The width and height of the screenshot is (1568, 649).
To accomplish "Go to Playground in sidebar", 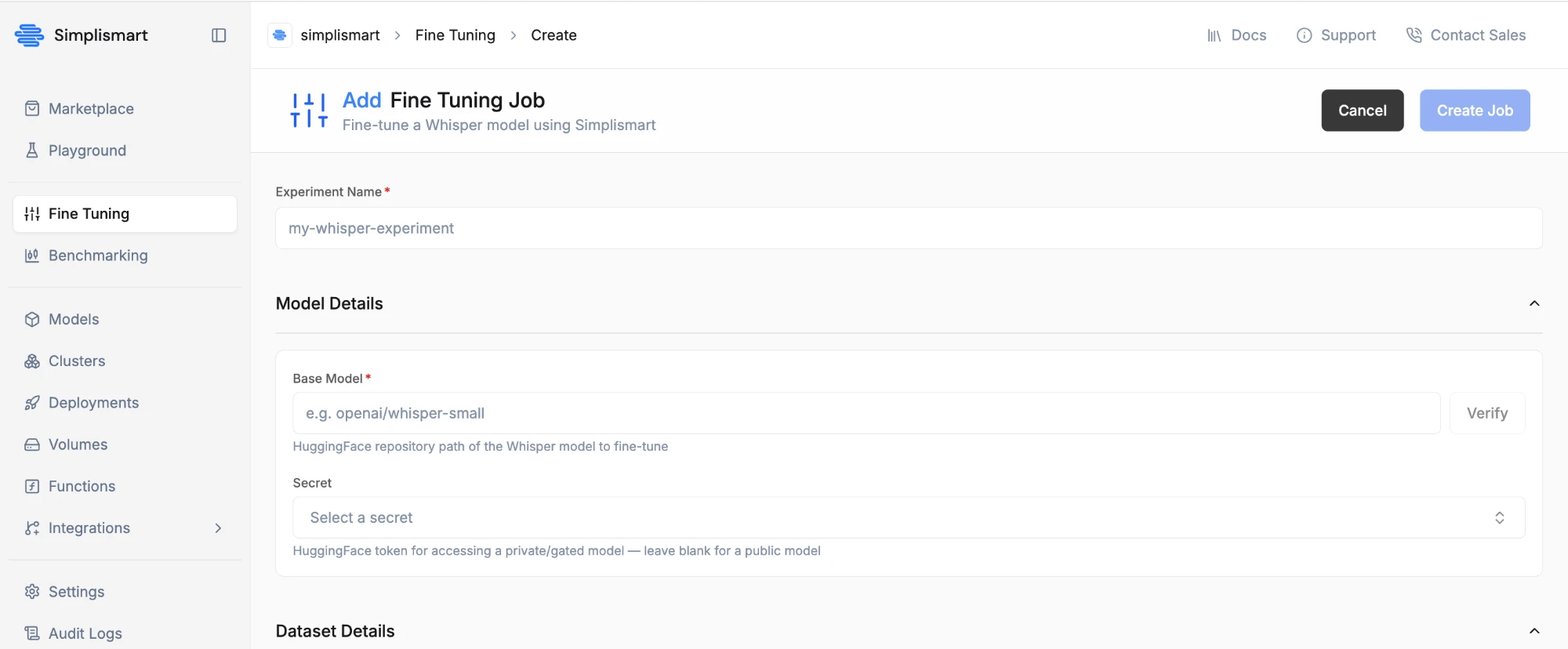I will click(x=87, y=150).
